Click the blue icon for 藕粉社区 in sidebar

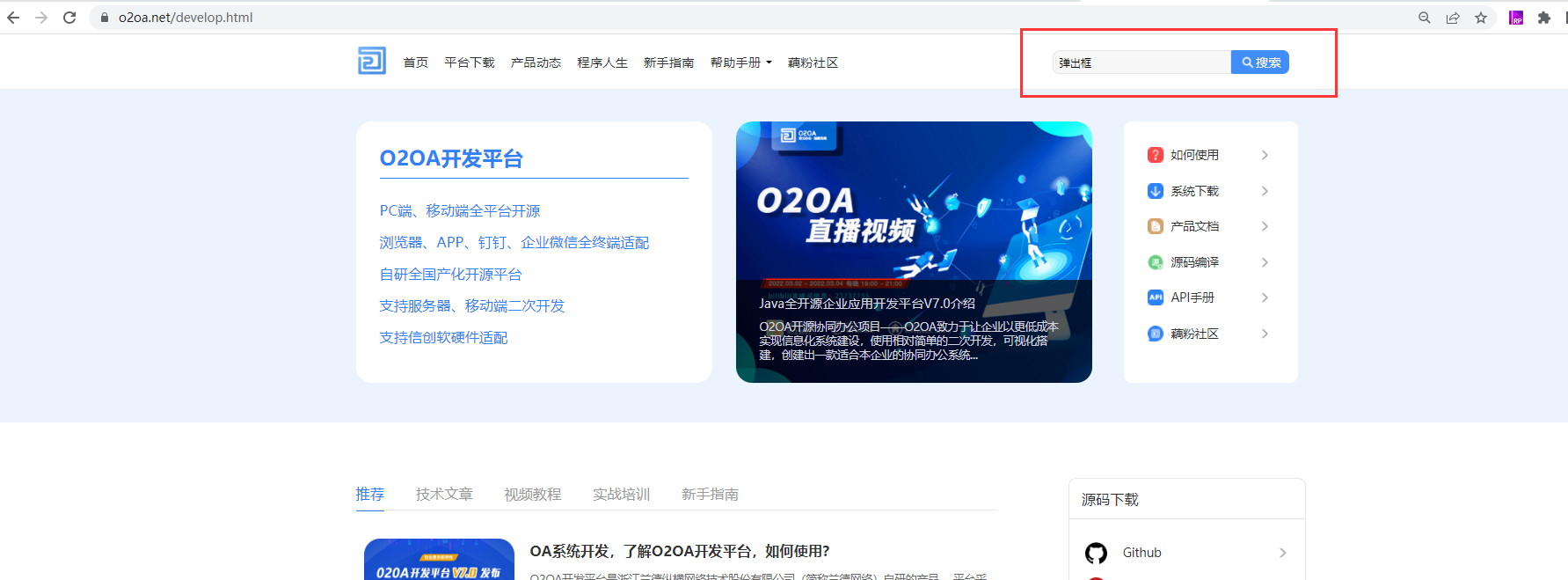click(1156, 334)
